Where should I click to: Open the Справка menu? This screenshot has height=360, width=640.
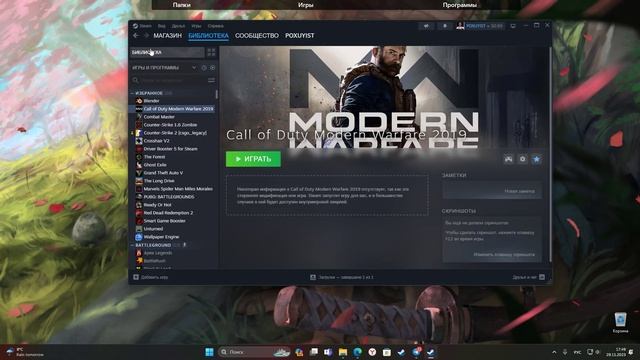coord(216,26)
